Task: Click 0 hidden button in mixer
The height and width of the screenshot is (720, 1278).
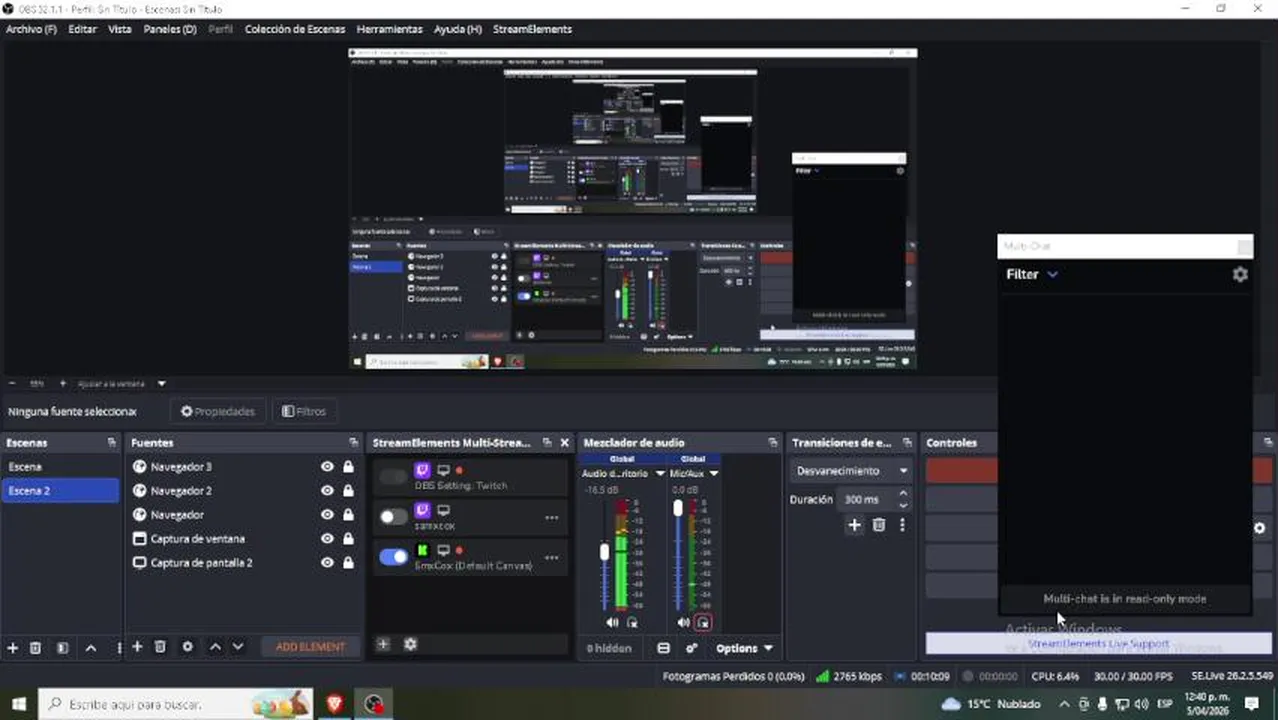Action: pyautogui.click(x=609, y=648)
